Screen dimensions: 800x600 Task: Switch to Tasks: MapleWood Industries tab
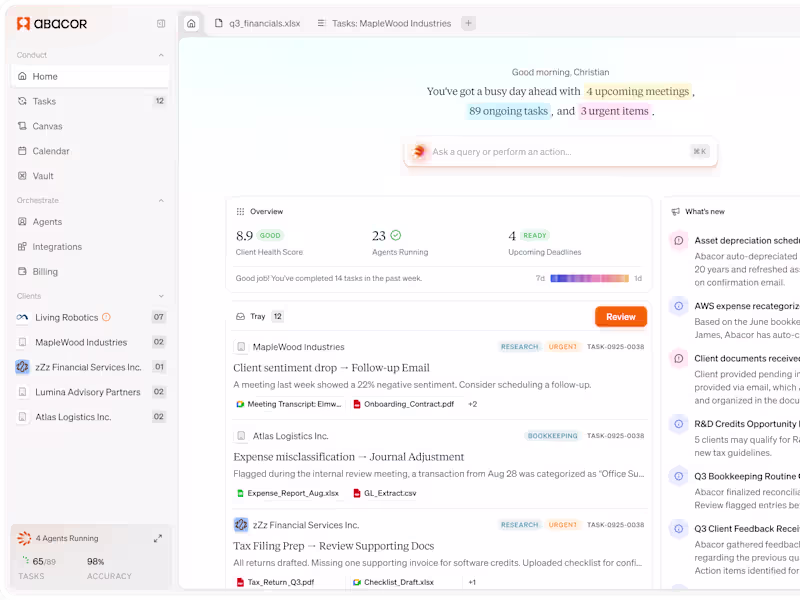coord(384,23)
